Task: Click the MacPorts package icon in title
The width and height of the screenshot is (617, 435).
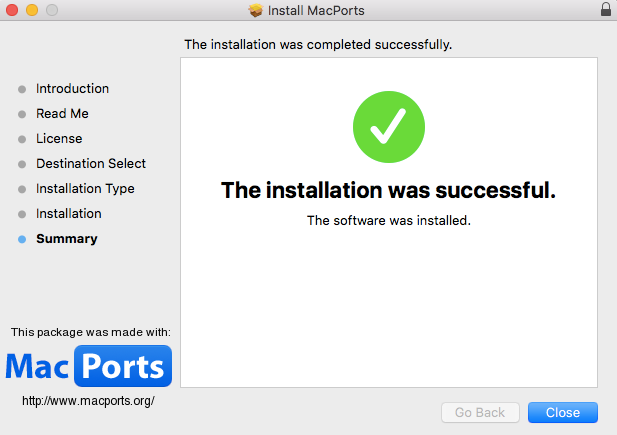Action: pyautogui.click(x=256, y=10)
